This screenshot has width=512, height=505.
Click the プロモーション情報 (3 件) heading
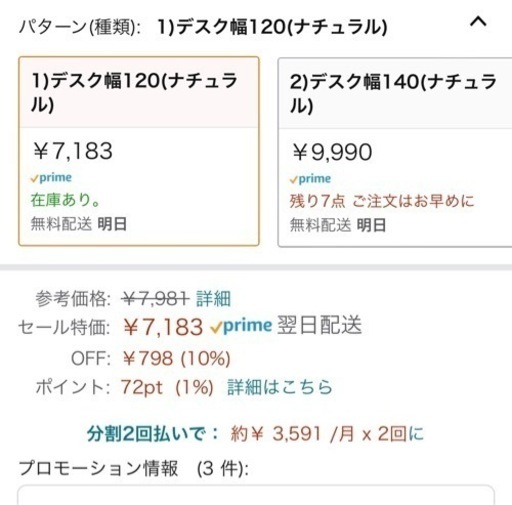pyautogui.click(x=134, y=468)
